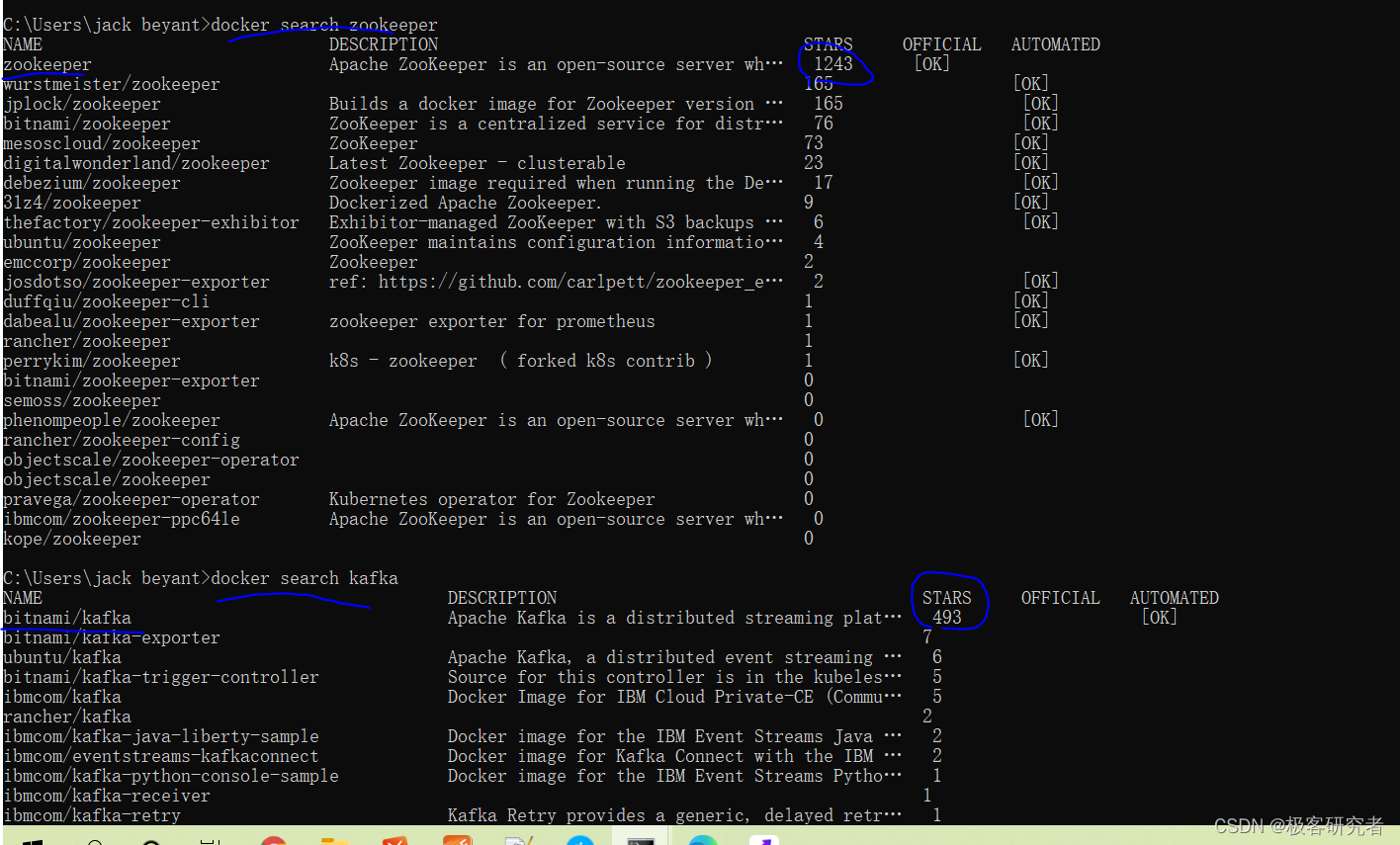Click the underlined zookeeper result name
The height and width of the screenshot is (845, 1400).
click(45, 63)
